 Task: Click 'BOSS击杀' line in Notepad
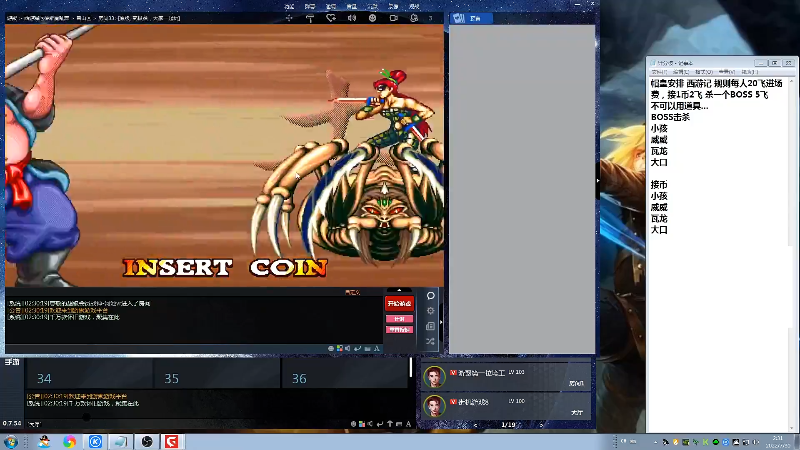[x=670, y=117]
